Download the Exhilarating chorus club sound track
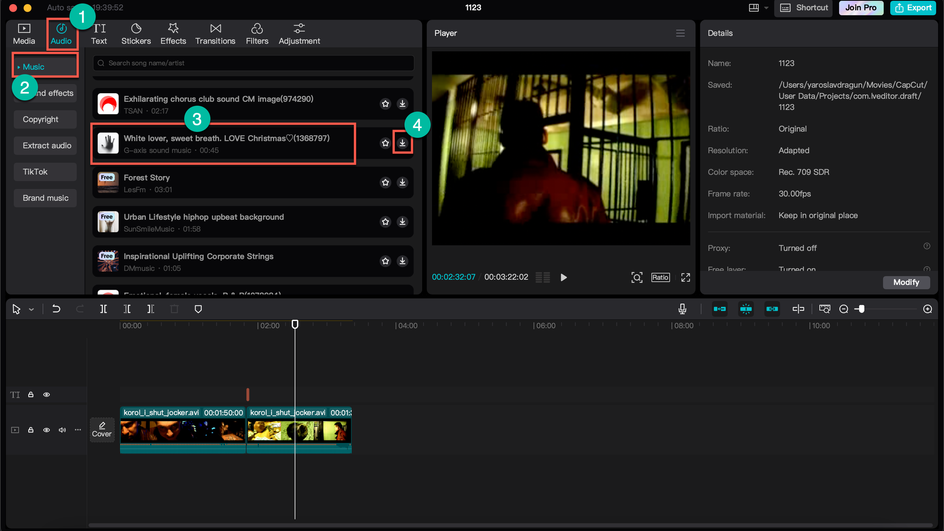 (403, 104)
